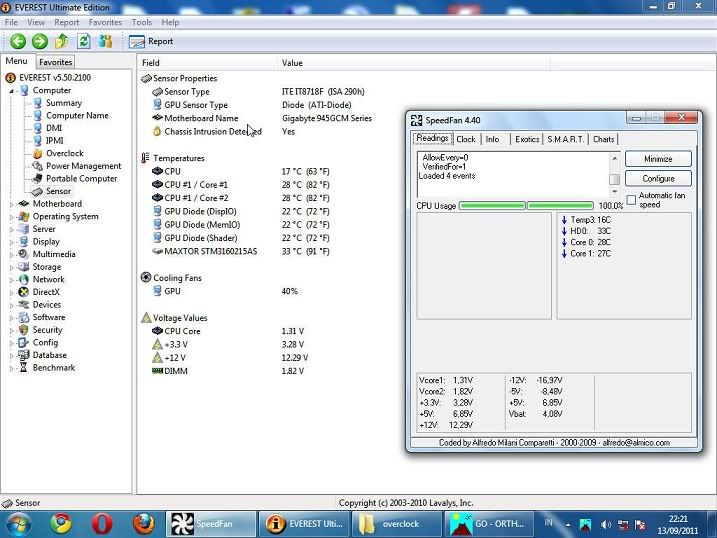Image resolution: width=717 pixels, height=538 pixels.
Task: Expand the Server tree node
Action: (11, 229)
